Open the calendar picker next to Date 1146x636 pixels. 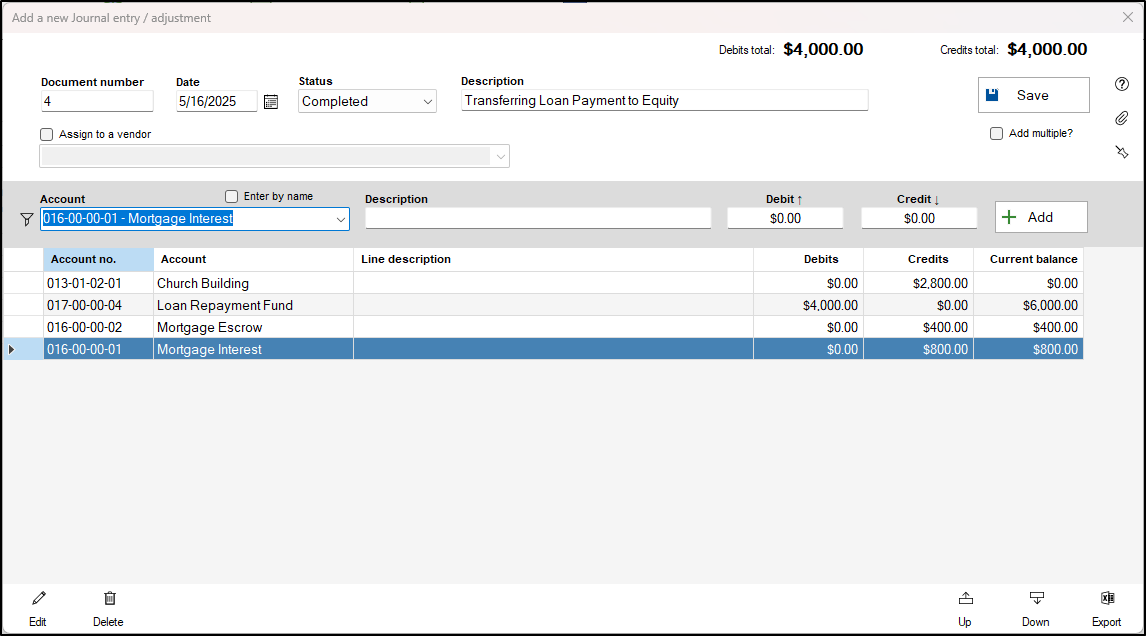(270, 100)
